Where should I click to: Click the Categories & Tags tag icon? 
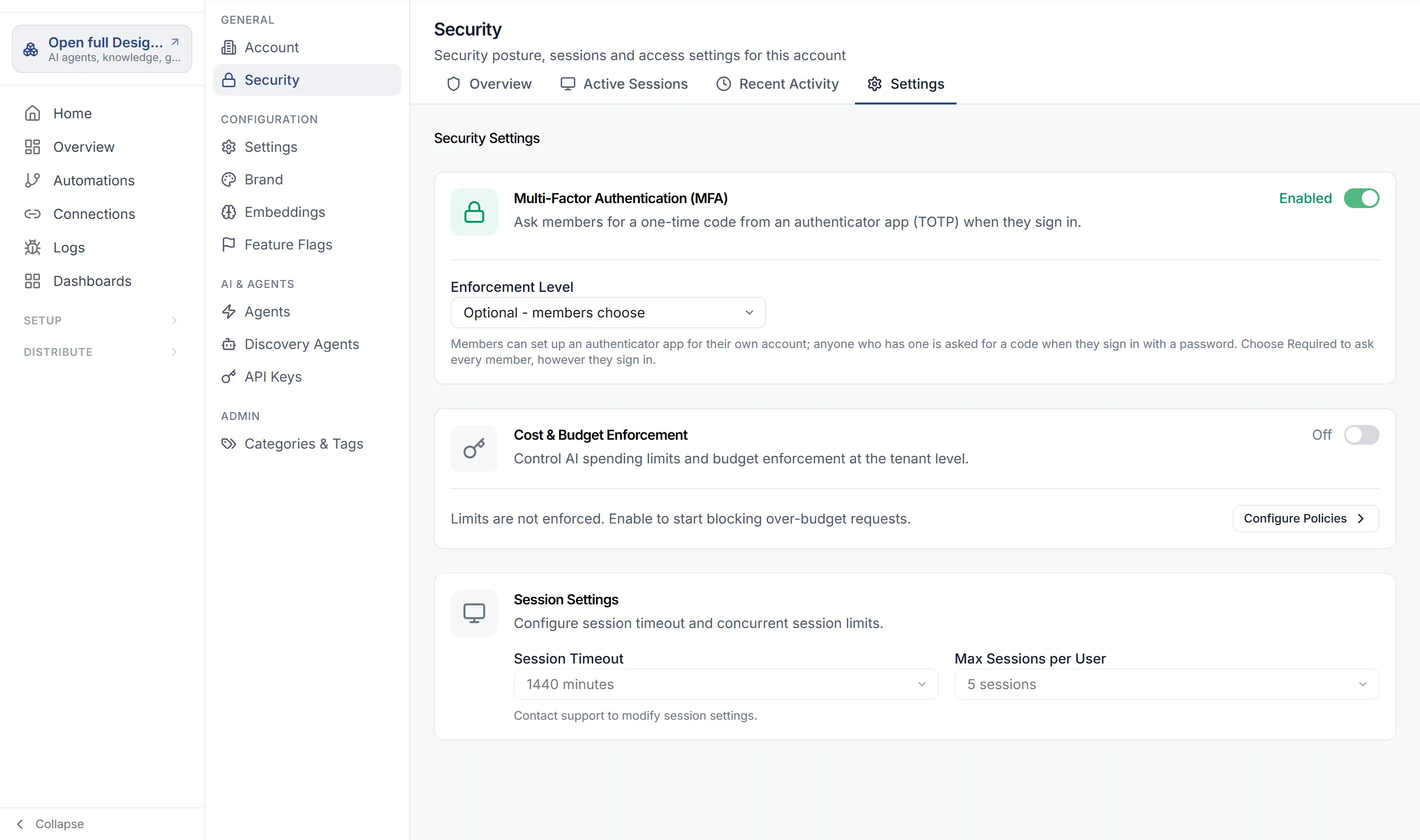[229, 444]
